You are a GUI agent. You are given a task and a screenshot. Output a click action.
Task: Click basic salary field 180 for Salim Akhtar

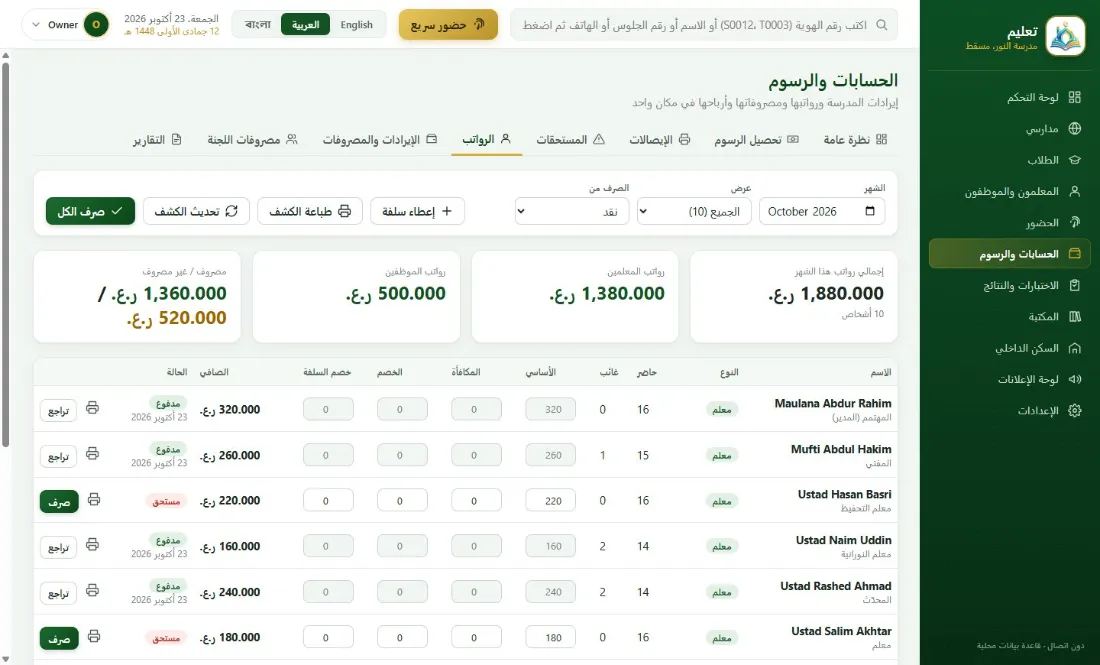(x=551, y=638)
